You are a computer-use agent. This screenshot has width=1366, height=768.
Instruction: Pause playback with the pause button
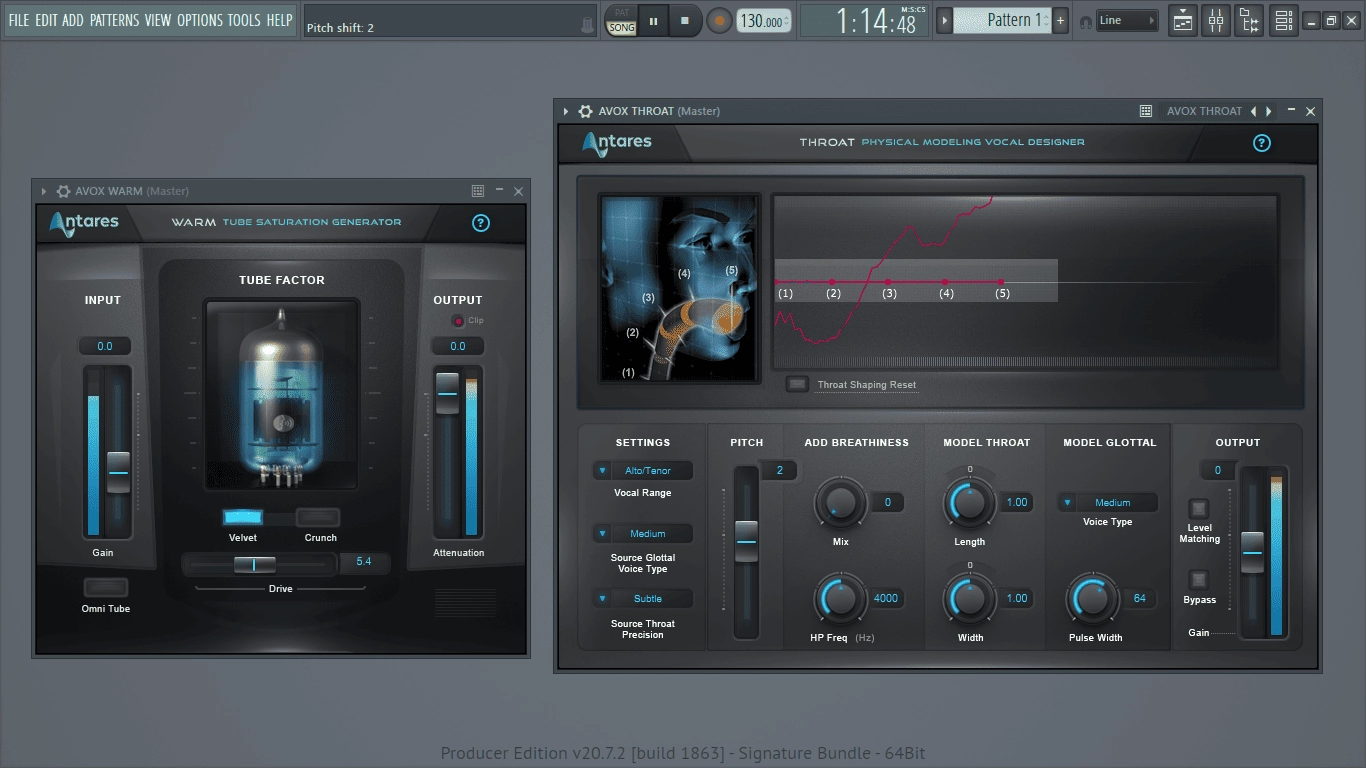click(x=654, y=20)
